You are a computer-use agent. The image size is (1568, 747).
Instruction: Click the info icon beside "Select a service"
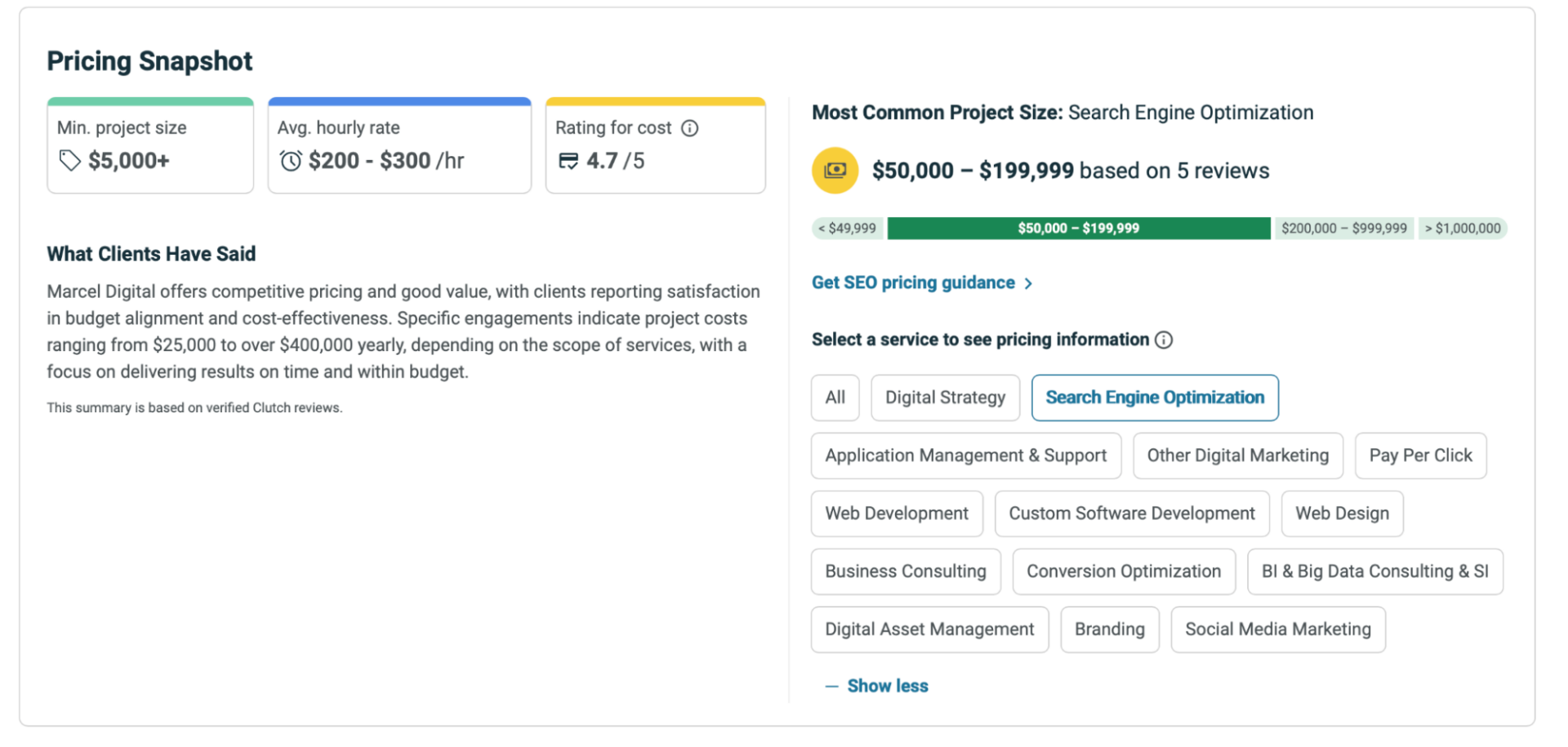tap(1165, 340)
